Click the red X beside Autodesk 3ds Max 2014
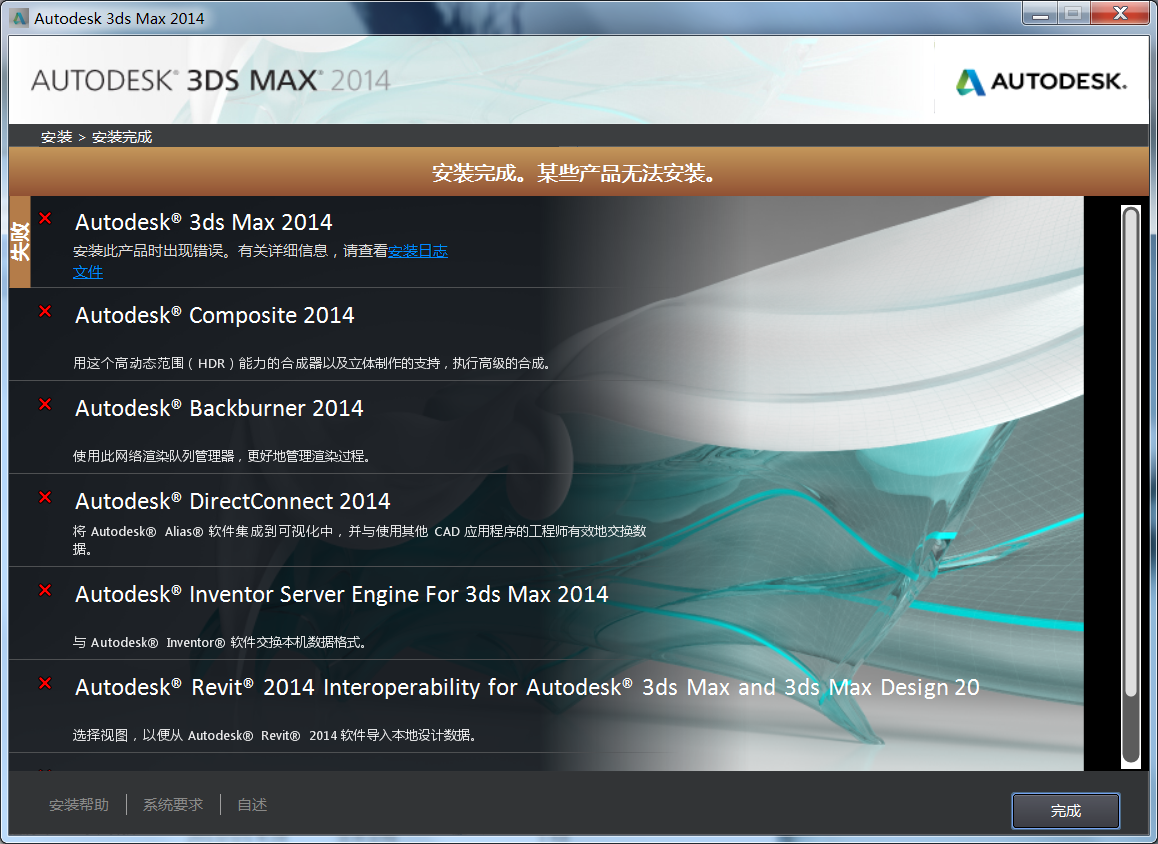This screenshot has height=844, width=1158. pos(45,218)
